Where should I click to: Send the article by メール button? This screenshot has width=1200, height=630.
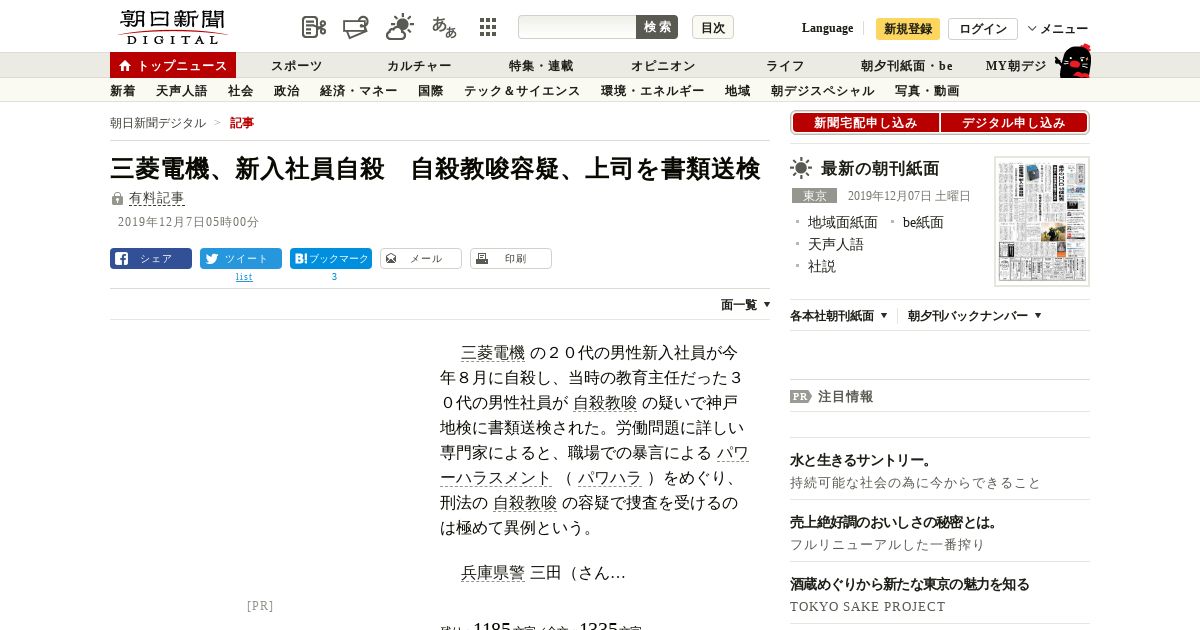tap(421, 258)
